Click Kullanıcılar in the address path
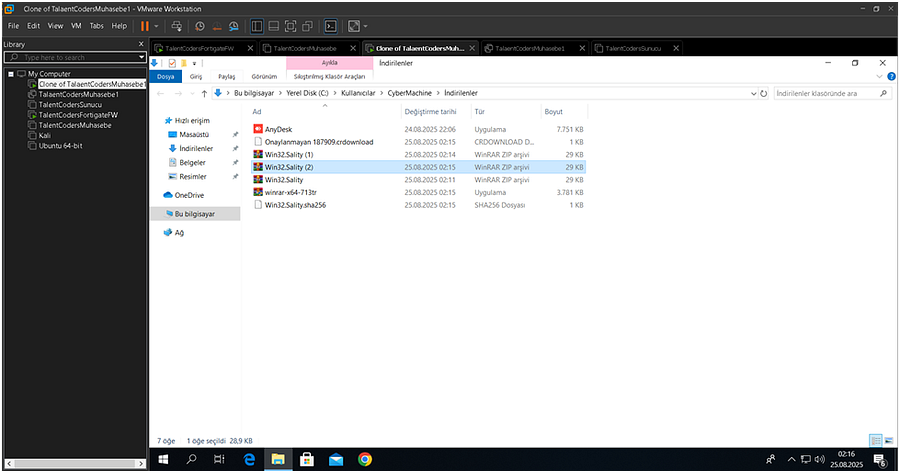 coord(358,93)
